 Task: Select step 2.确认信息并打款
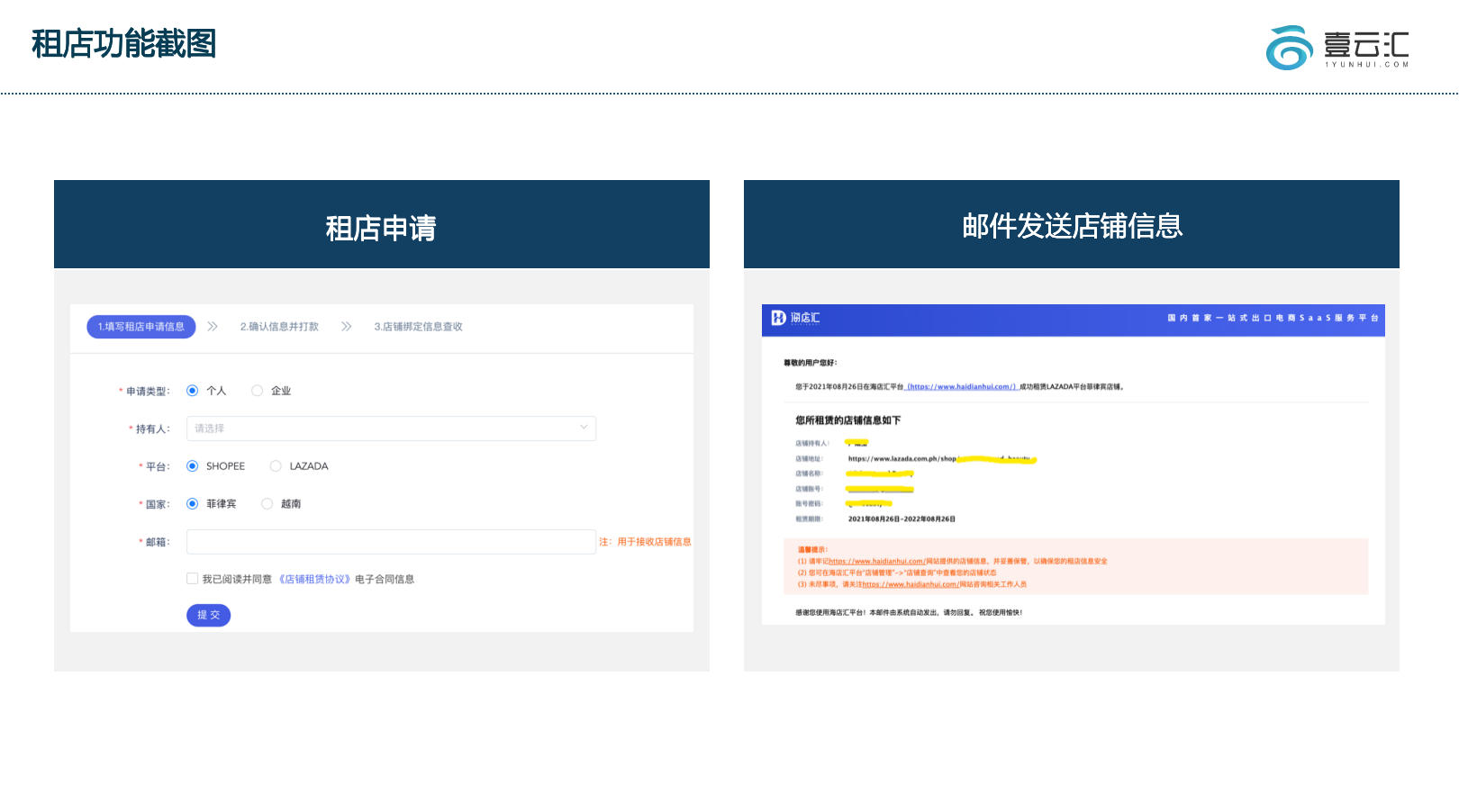(279, 327)
